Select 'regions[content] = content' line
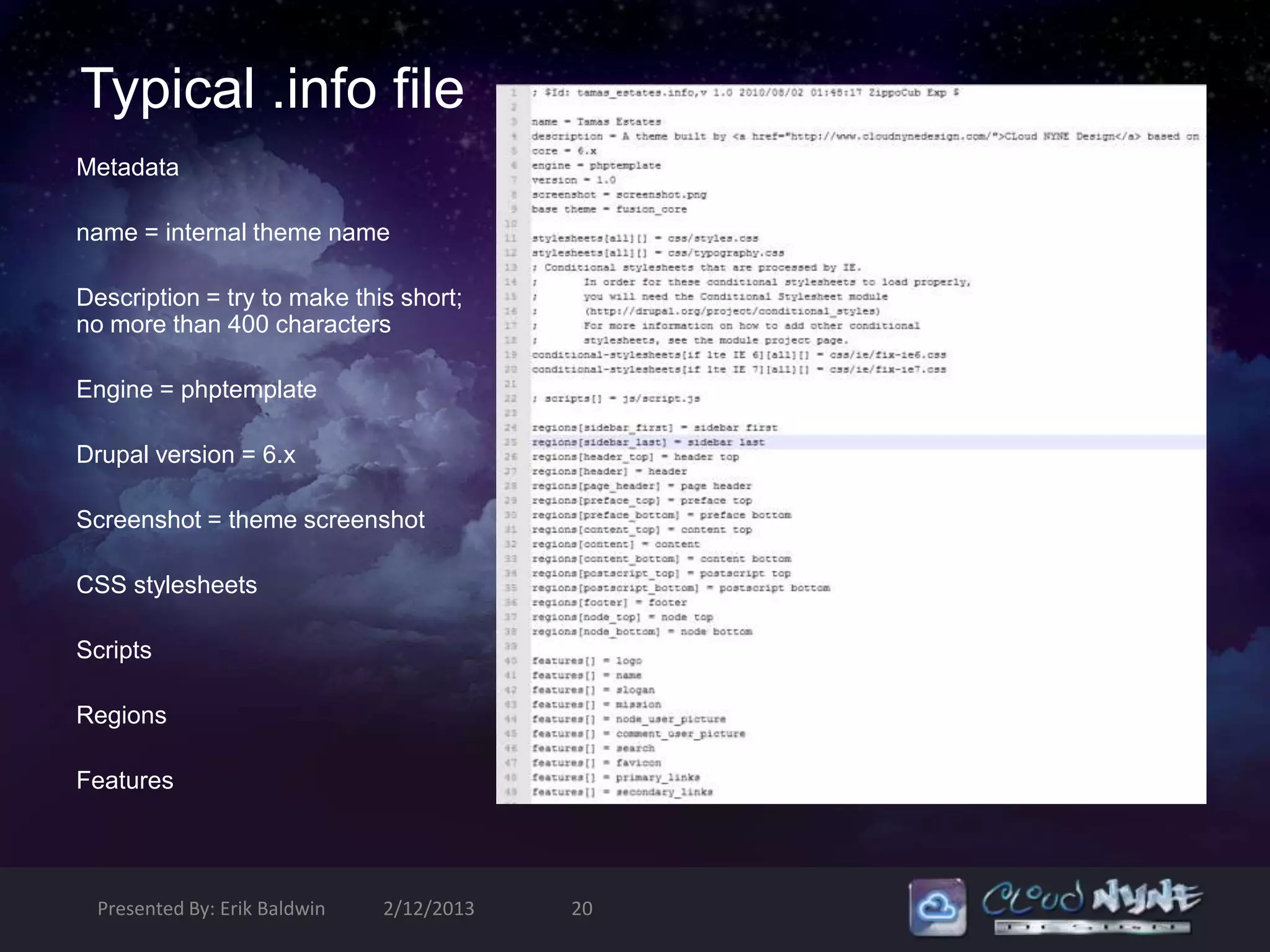The height and width of the screenshot is (952, 1270). click(615, 544)
